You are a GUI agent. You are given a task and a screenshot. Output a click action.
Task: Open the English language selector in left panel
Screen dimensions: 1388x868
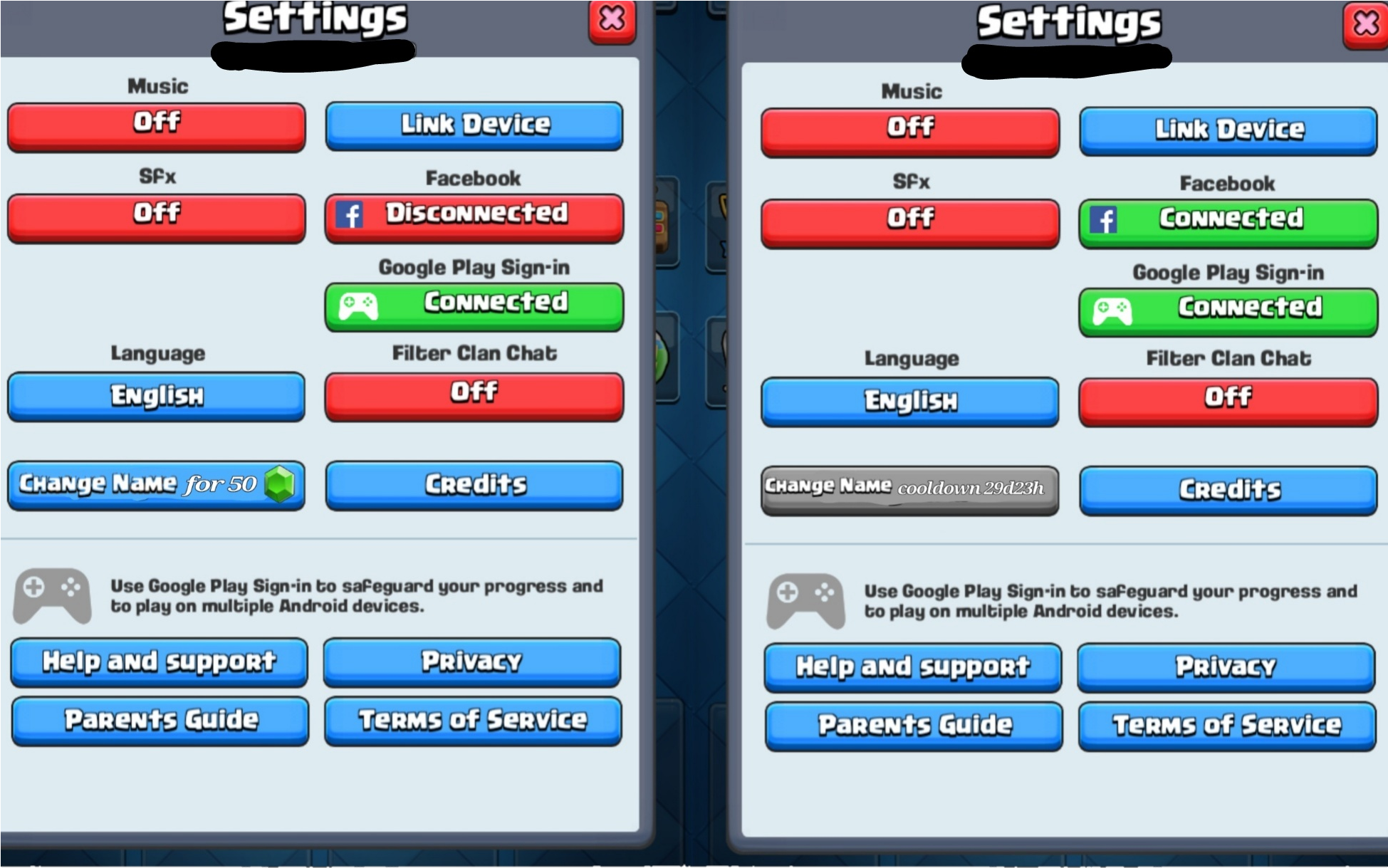(157, 396)
